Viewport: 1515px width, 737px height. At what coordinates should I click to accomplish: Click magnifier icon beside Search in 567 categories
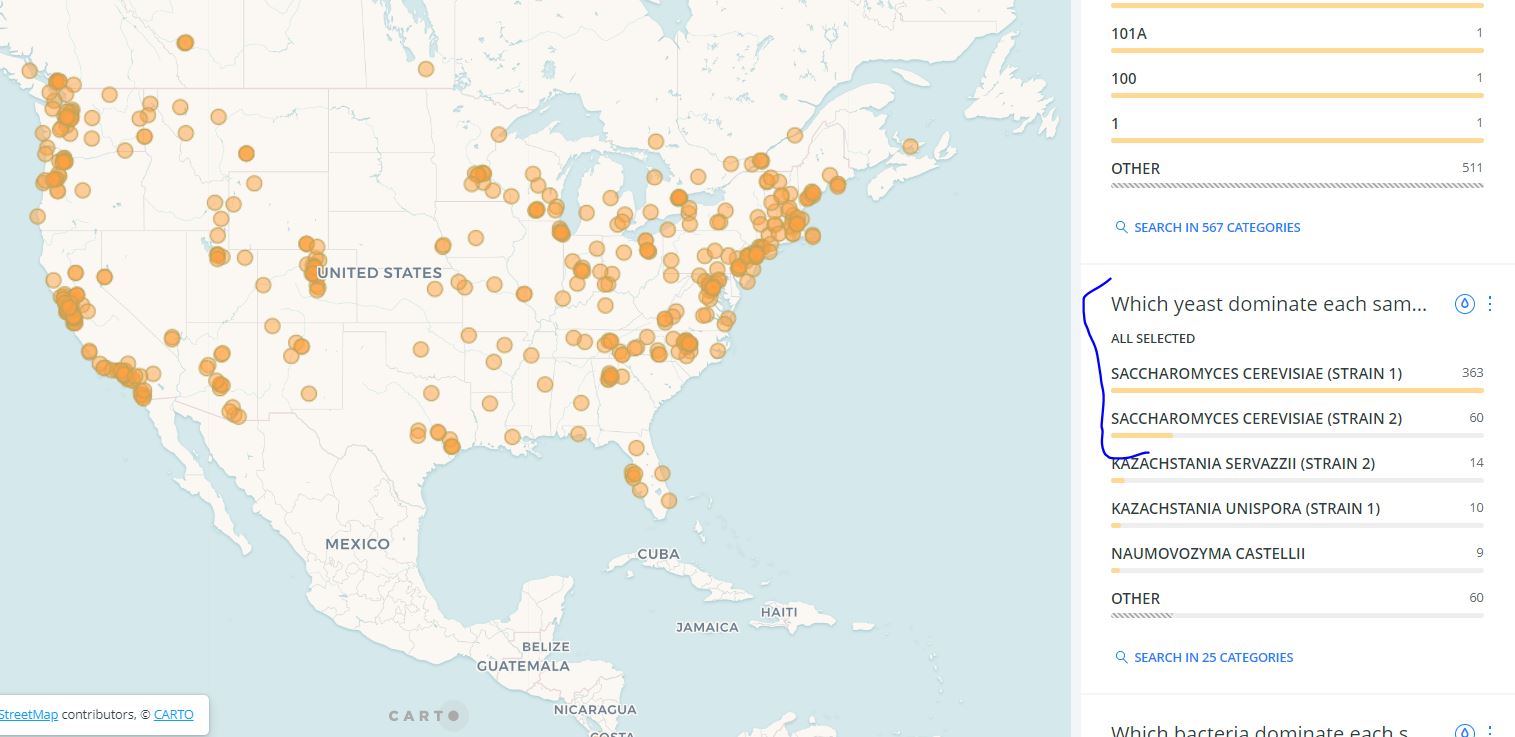[x=1121, y=228]
